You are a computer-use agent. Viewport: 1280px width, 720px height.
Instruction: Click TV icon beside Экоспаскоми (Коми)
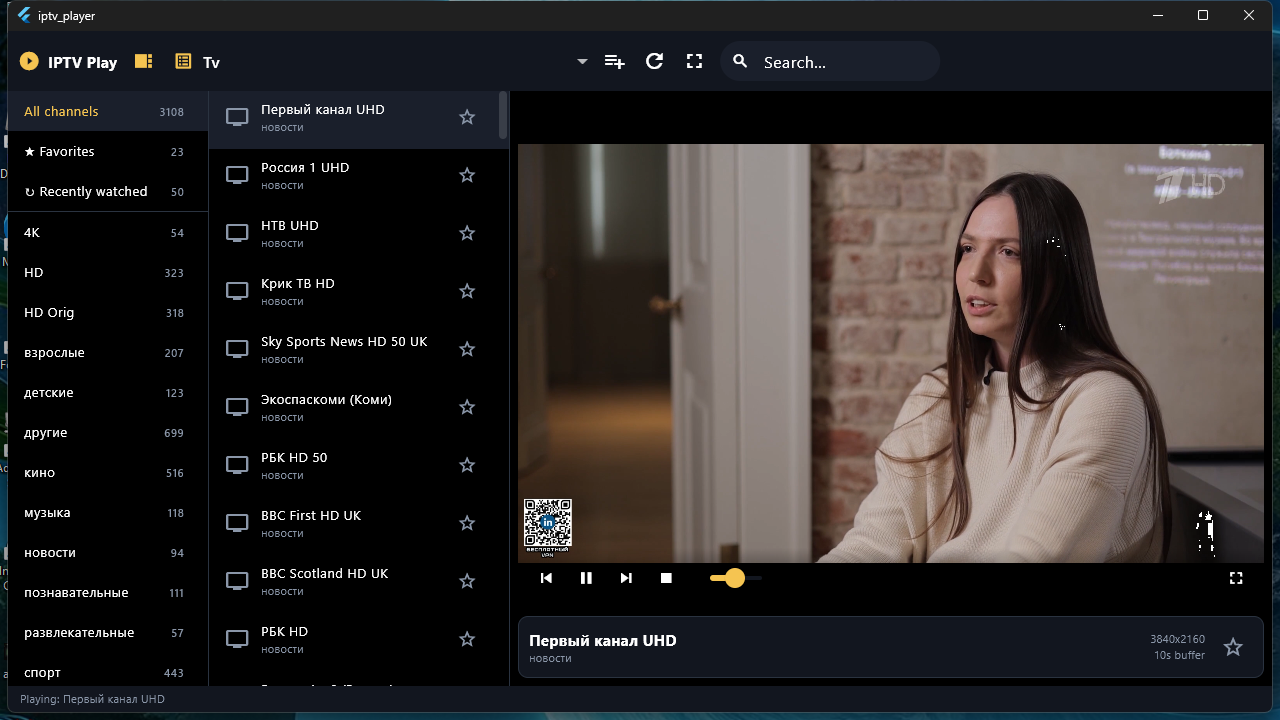237,407
